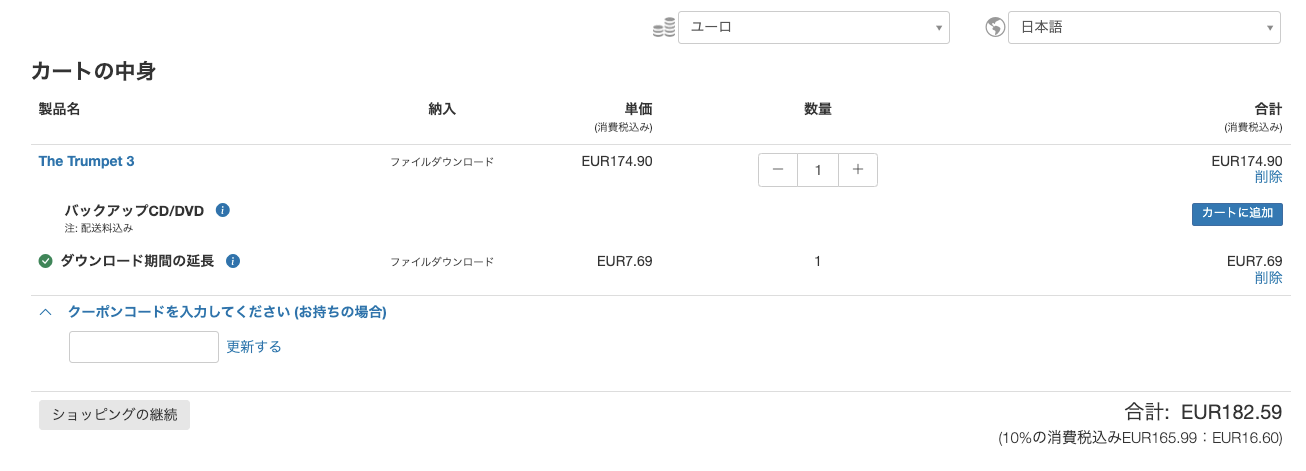Focus the coupon code text field
Viewport: 1306px width, 471px height.
(144, 347)
